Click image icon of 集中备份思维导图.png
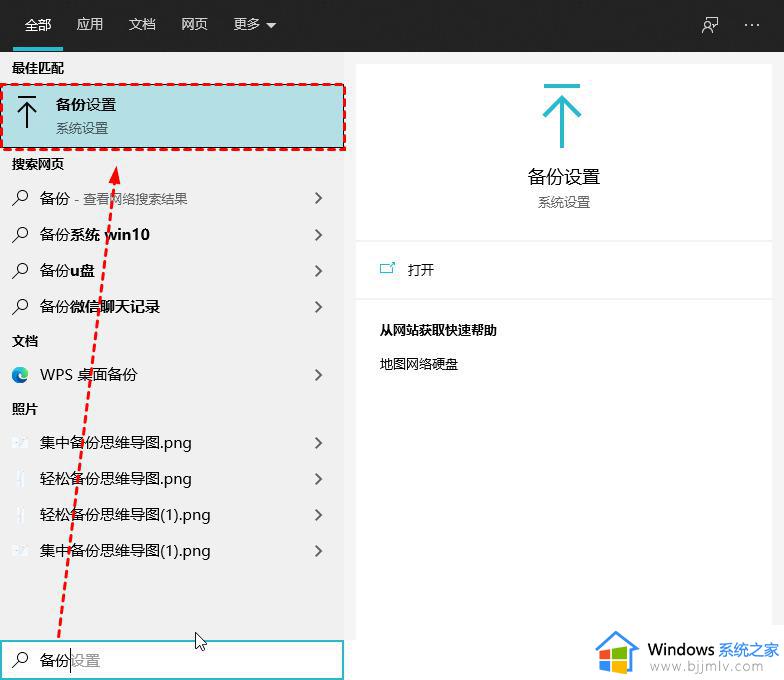The image size is (784, 680). click(x=20, y=442)
